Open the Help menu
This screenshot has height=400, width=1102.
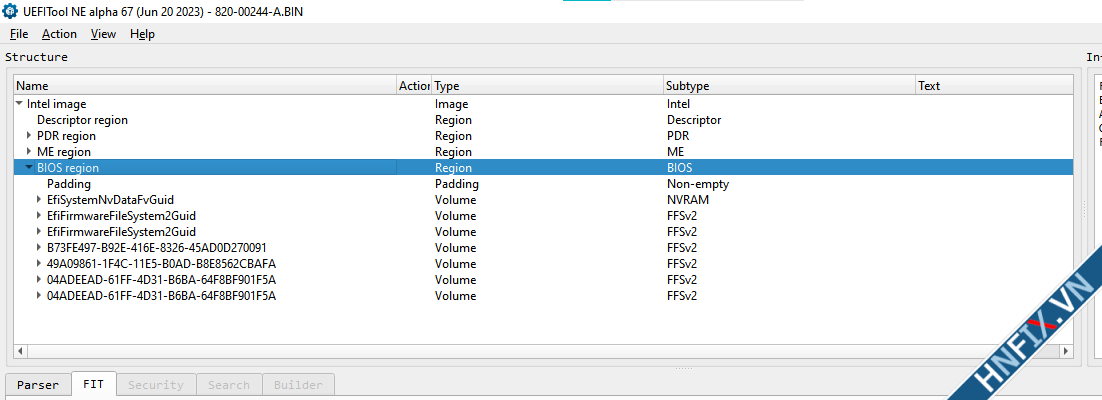click(142, 34)
